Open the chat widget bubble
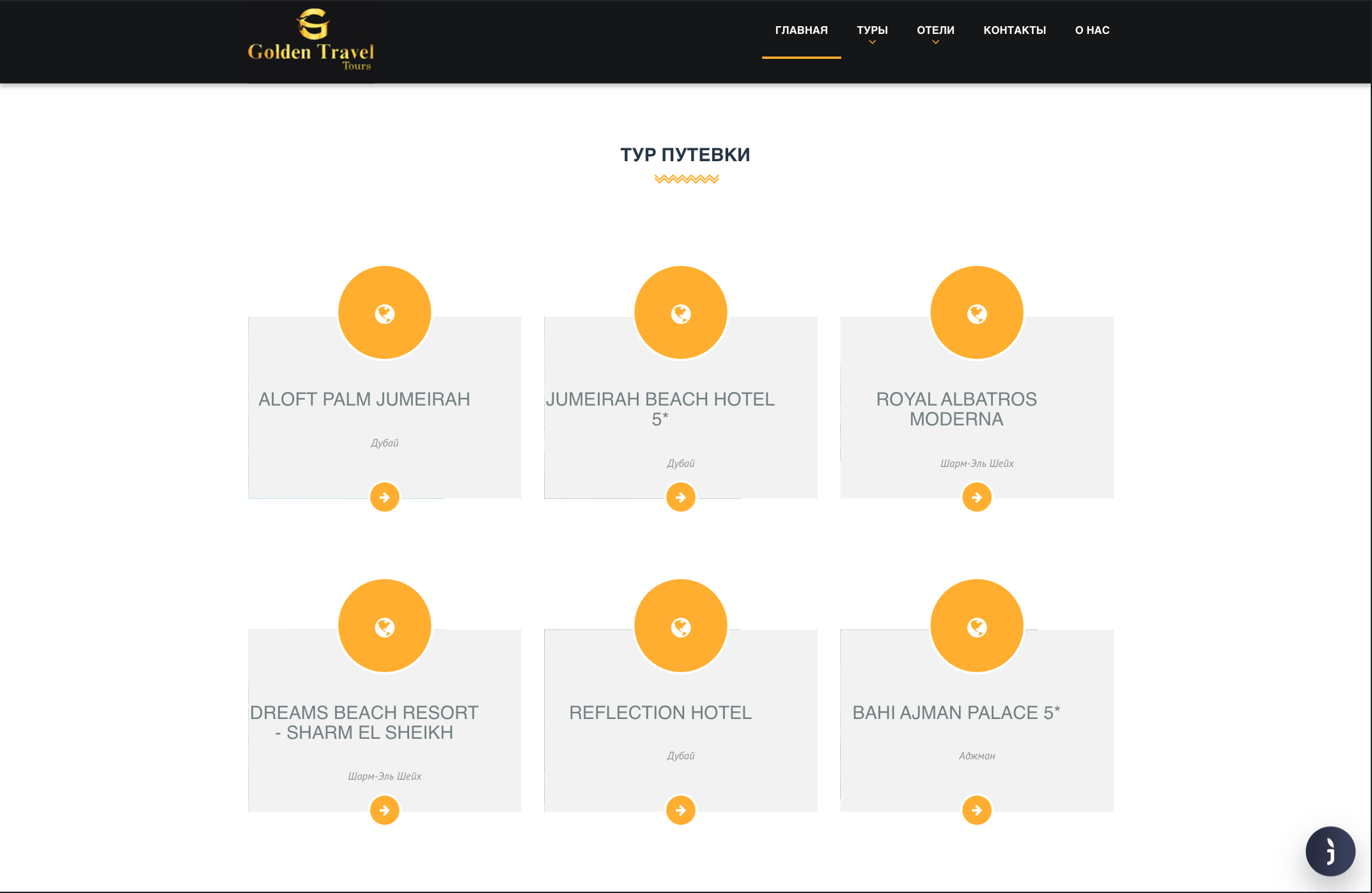 [1330, 851]
